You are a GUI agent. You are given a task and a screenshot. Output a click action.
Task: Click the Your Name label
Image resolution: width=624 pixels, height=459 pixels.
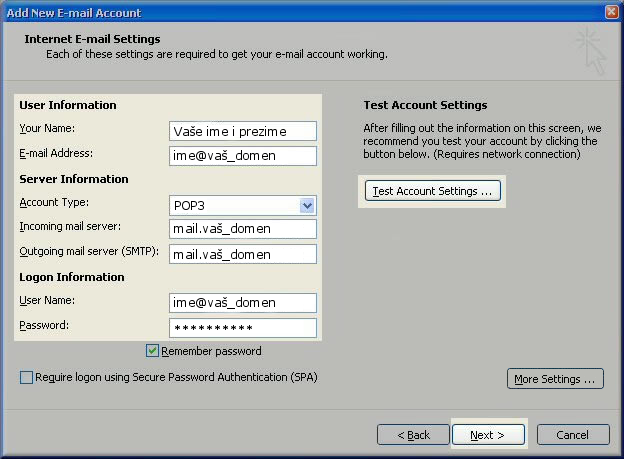[x=47, y=128]
